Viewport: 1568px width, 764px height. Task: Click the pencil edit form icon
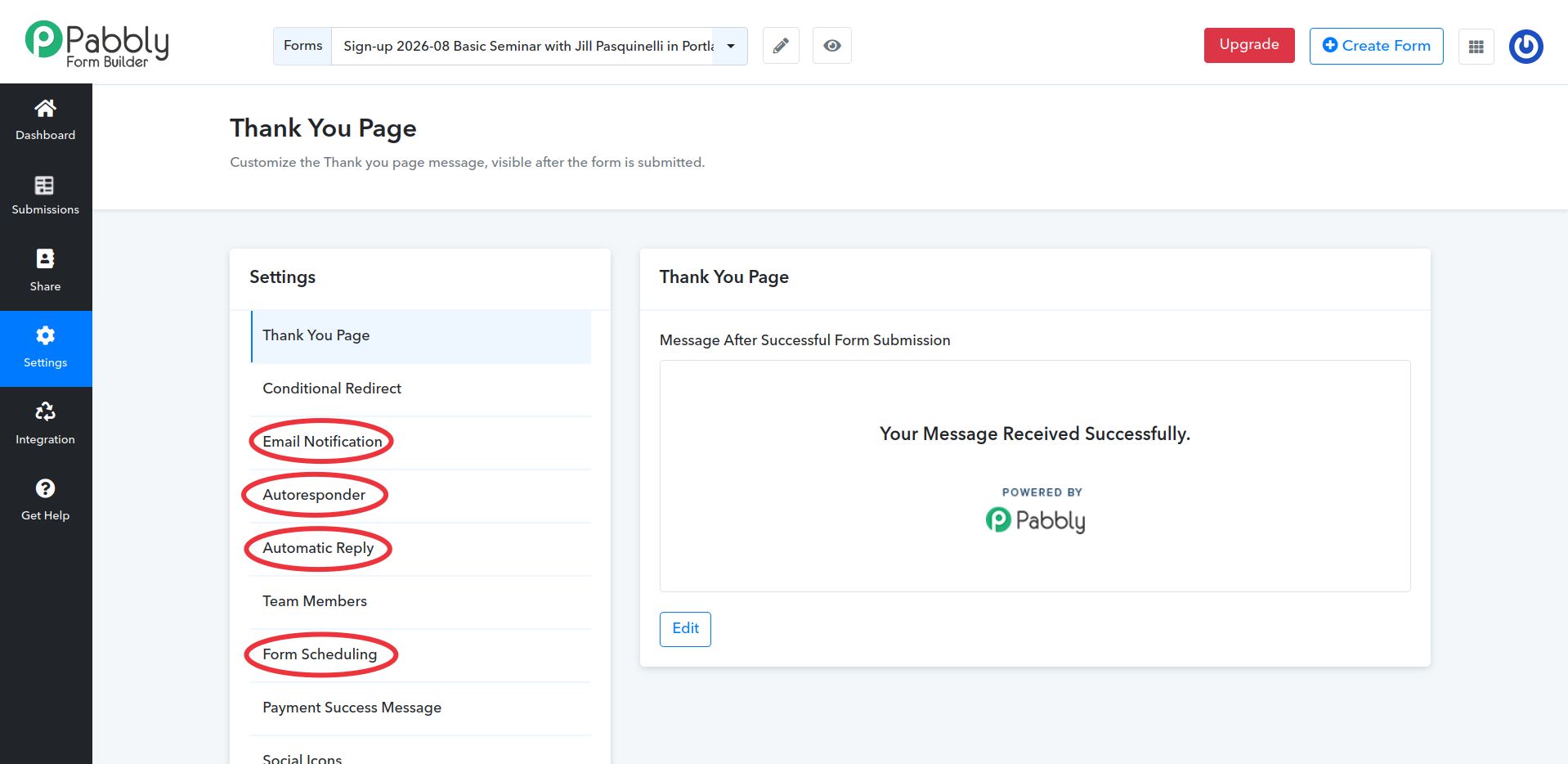781,46
